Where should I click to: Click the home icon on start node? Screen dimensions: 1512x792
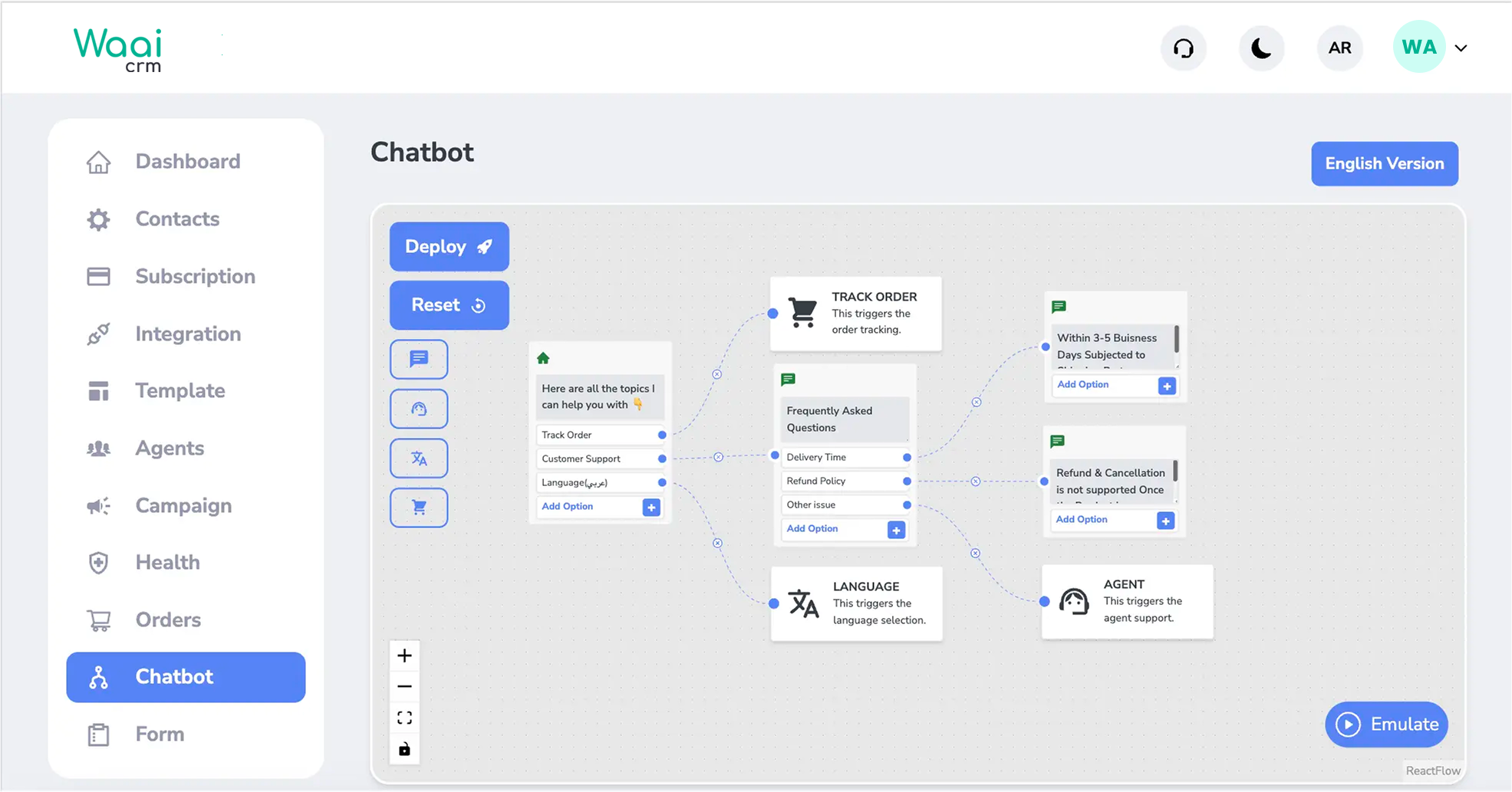click(543, 358)
